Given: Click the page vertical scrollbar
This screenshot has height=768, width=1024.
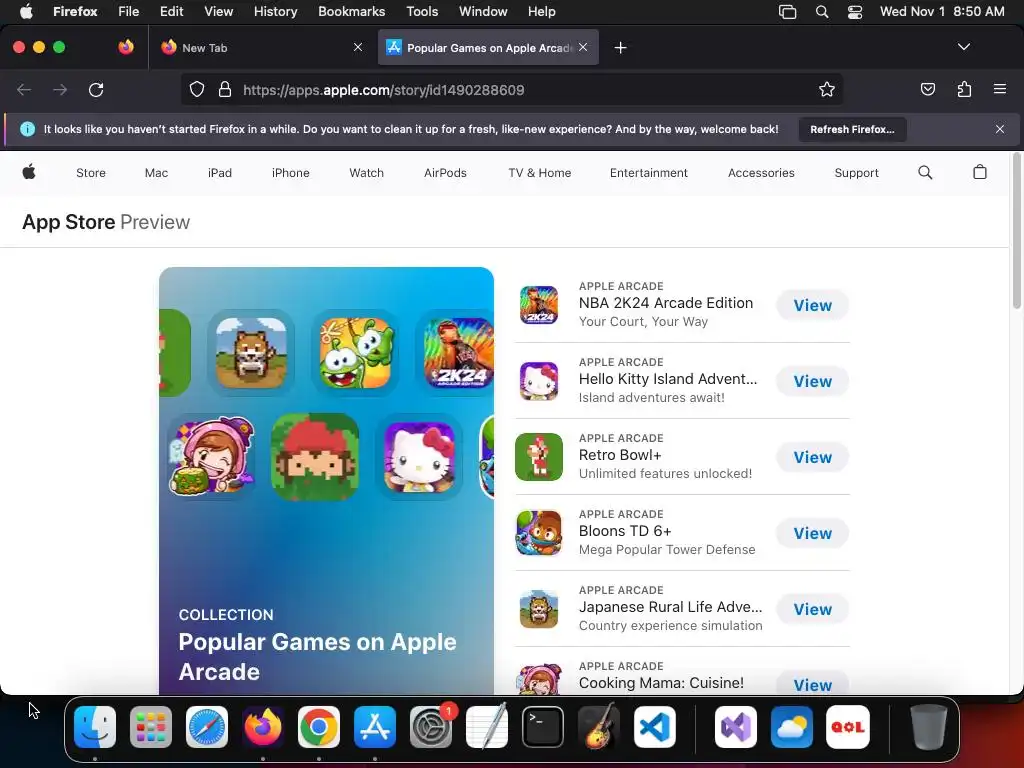Looking at the screenshot, I should click(x=1016, y=231).
